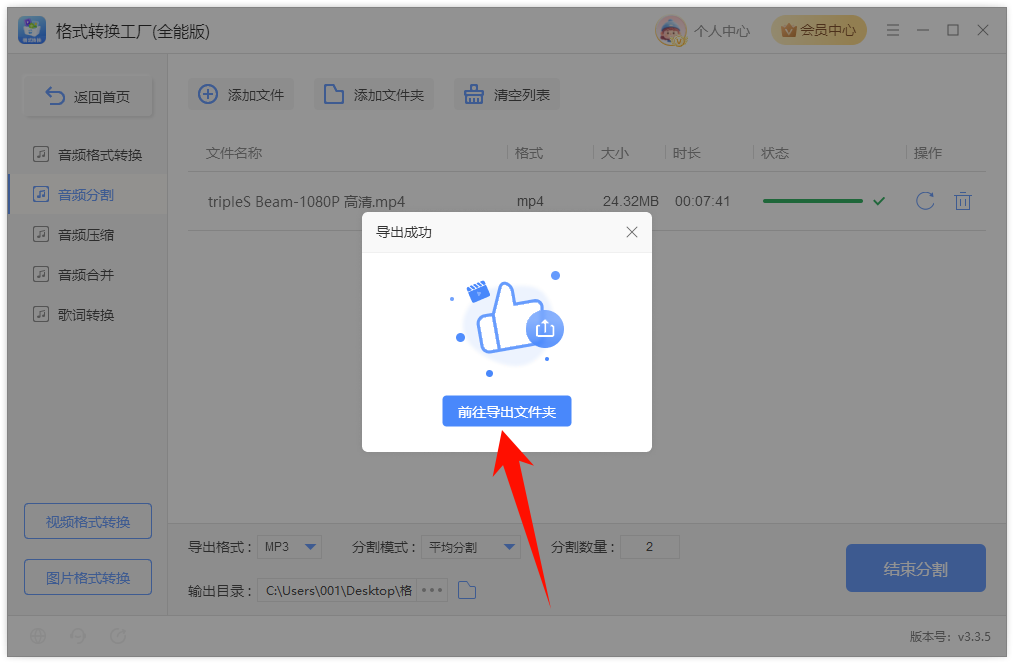Click the customer service icon in status bar

point(78,636)
